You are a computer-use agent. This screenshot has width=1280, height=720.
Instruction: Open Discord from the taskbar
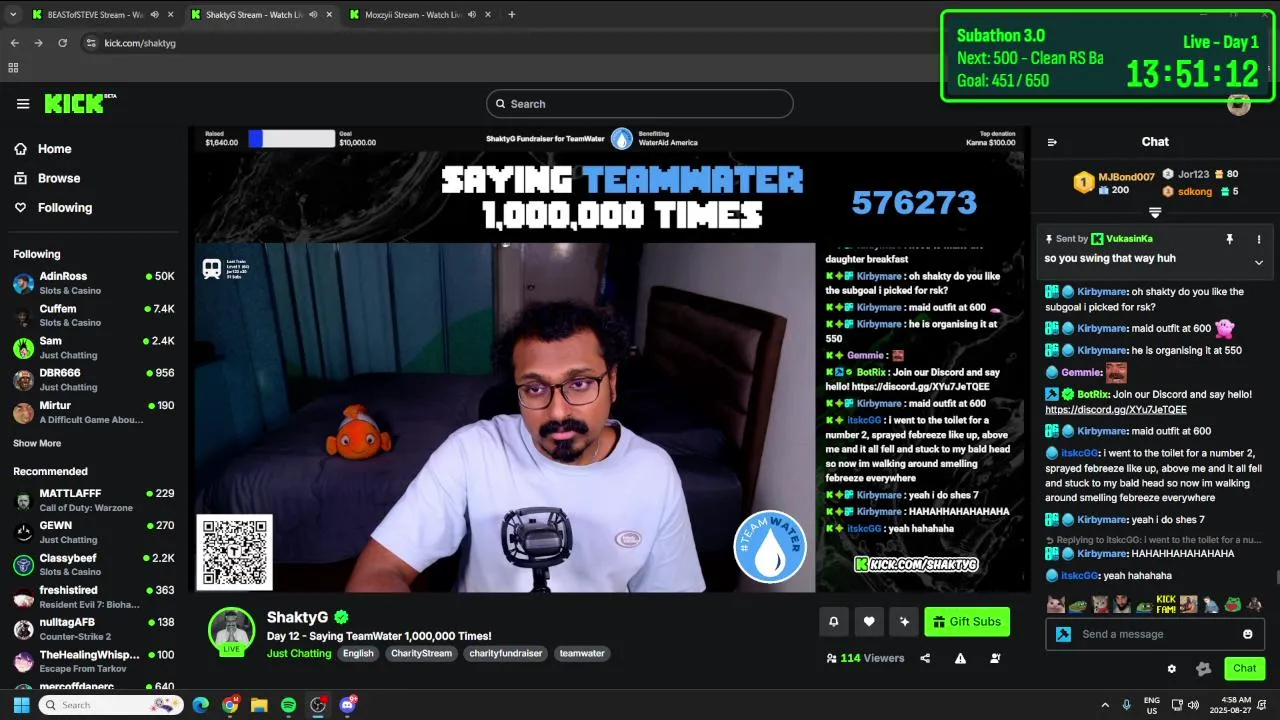pos(347,705)
